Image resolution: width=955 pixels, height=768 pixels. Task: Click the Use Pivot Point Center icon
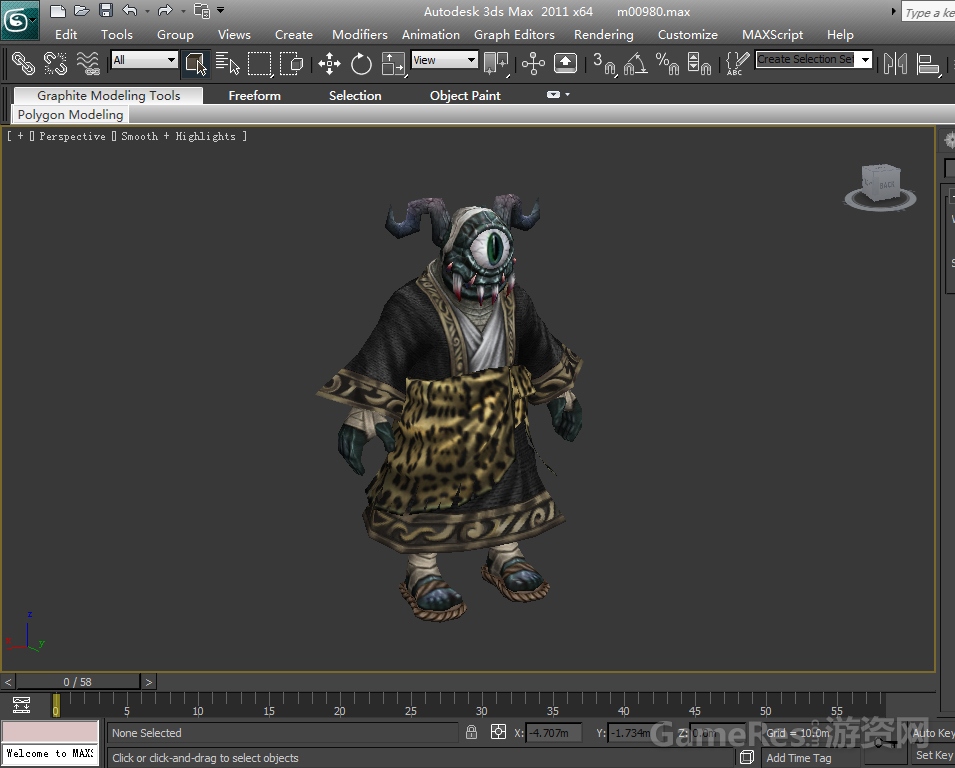click(x=496, y=63)
